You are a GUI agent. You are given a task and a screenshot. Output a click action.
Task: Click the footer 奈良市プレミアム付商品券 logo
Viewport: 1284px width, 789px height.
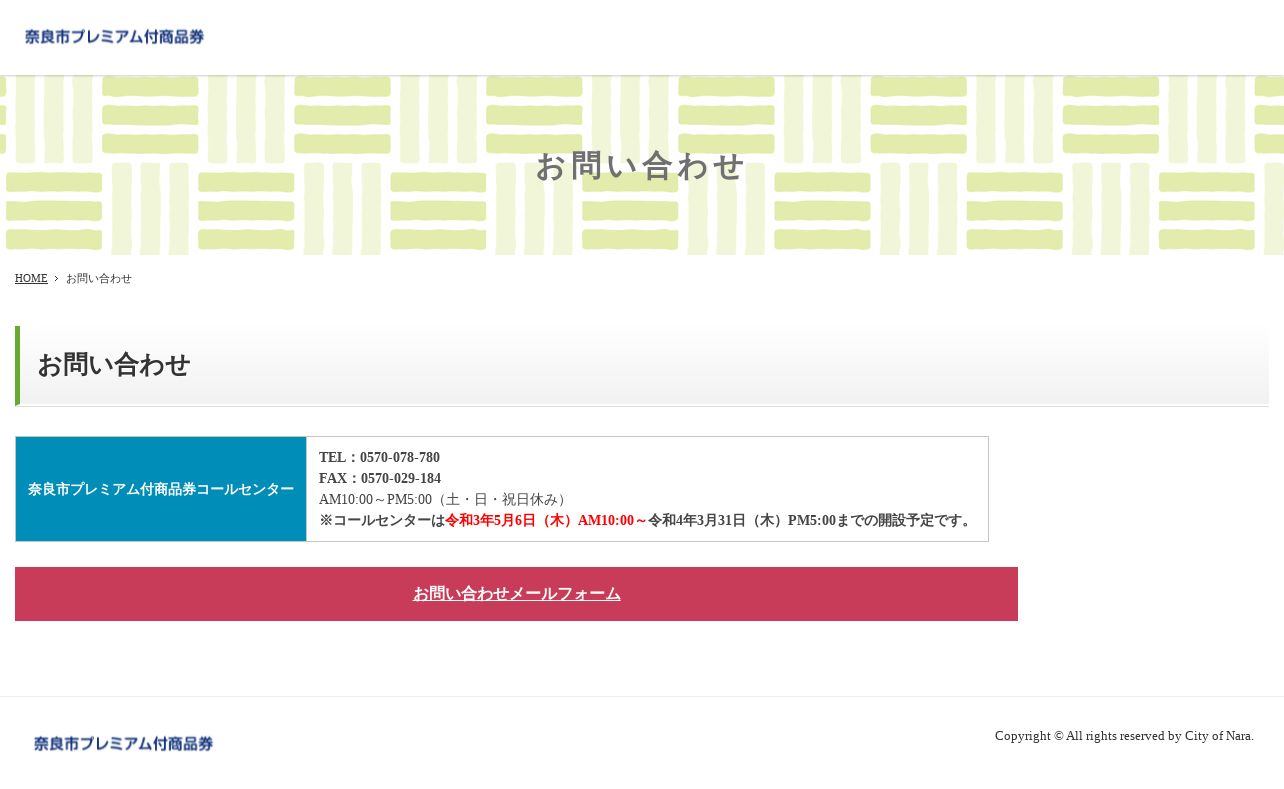point(123,743)
